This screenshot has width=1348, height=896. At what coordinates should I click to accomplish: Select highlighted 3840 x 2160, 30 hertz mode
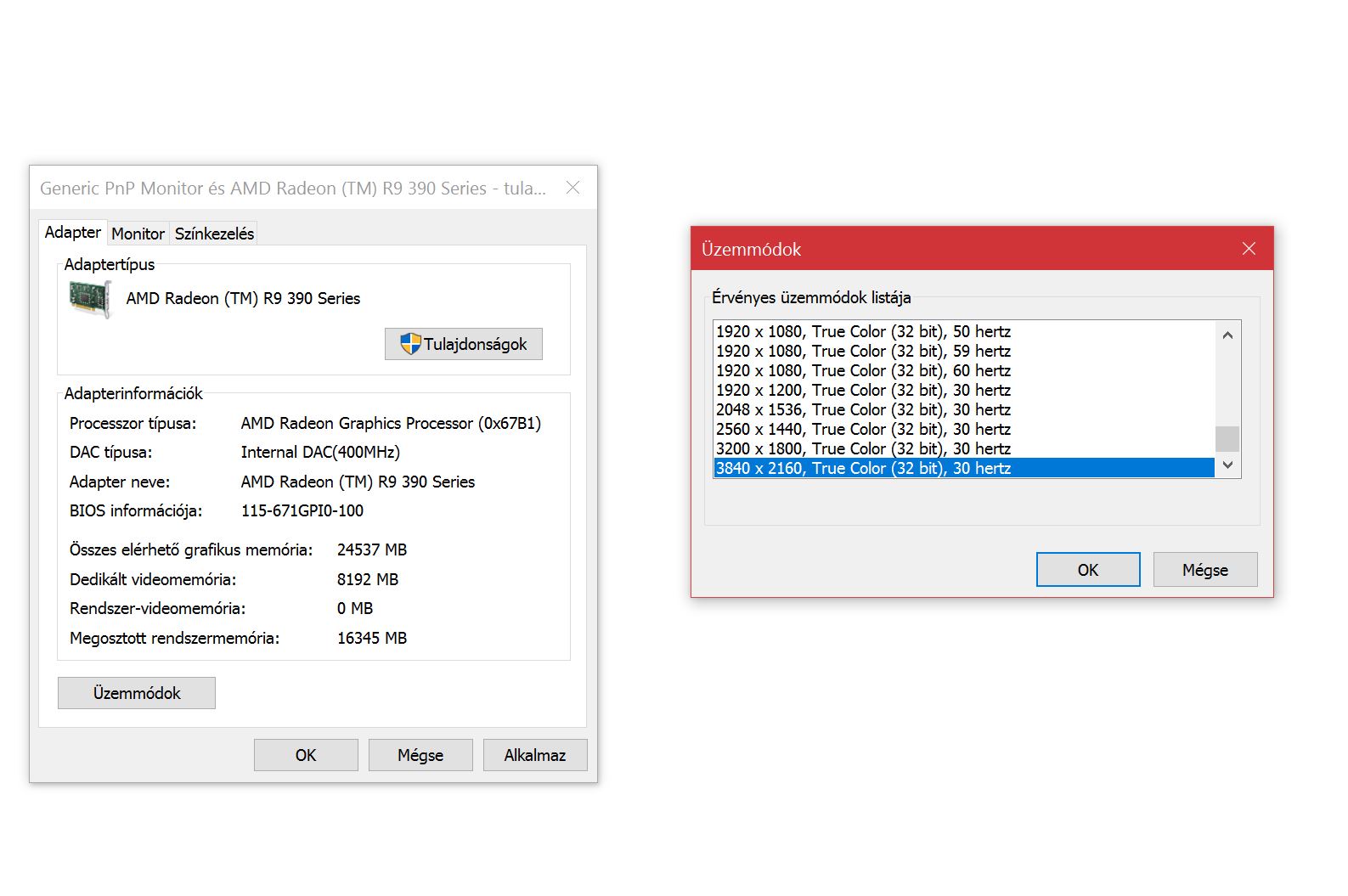click(964, 468)
